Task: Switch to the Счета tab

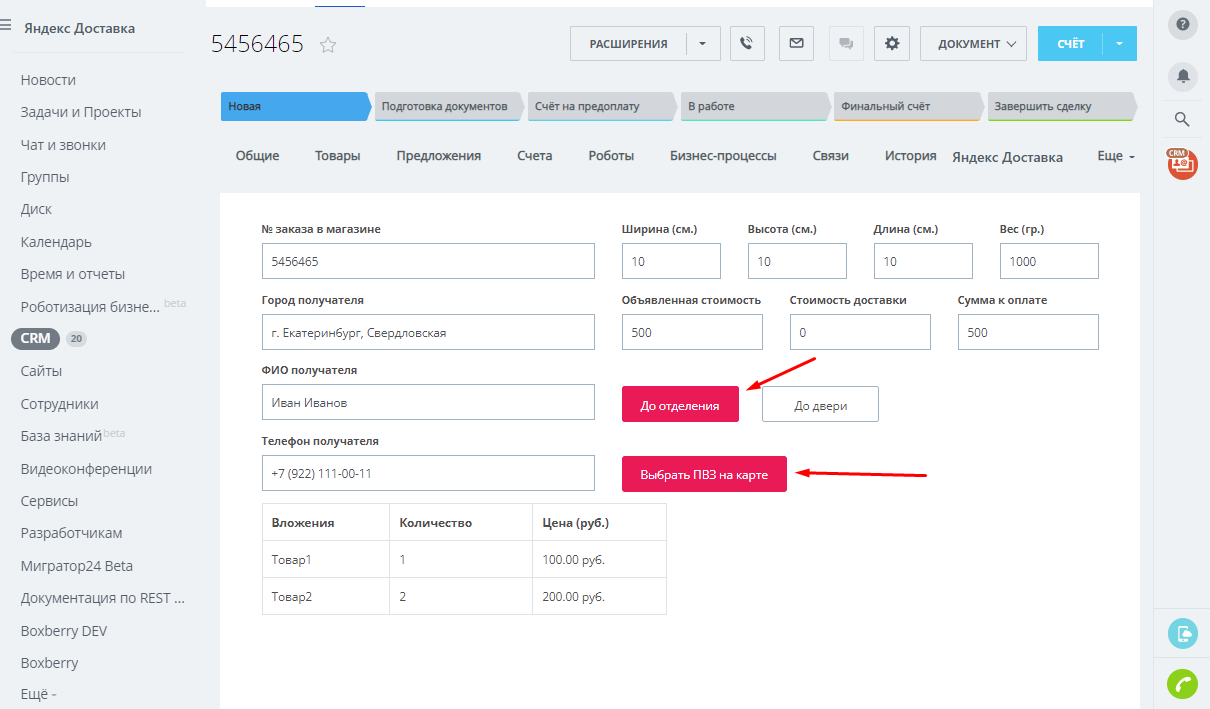Action: click(534, 156)
